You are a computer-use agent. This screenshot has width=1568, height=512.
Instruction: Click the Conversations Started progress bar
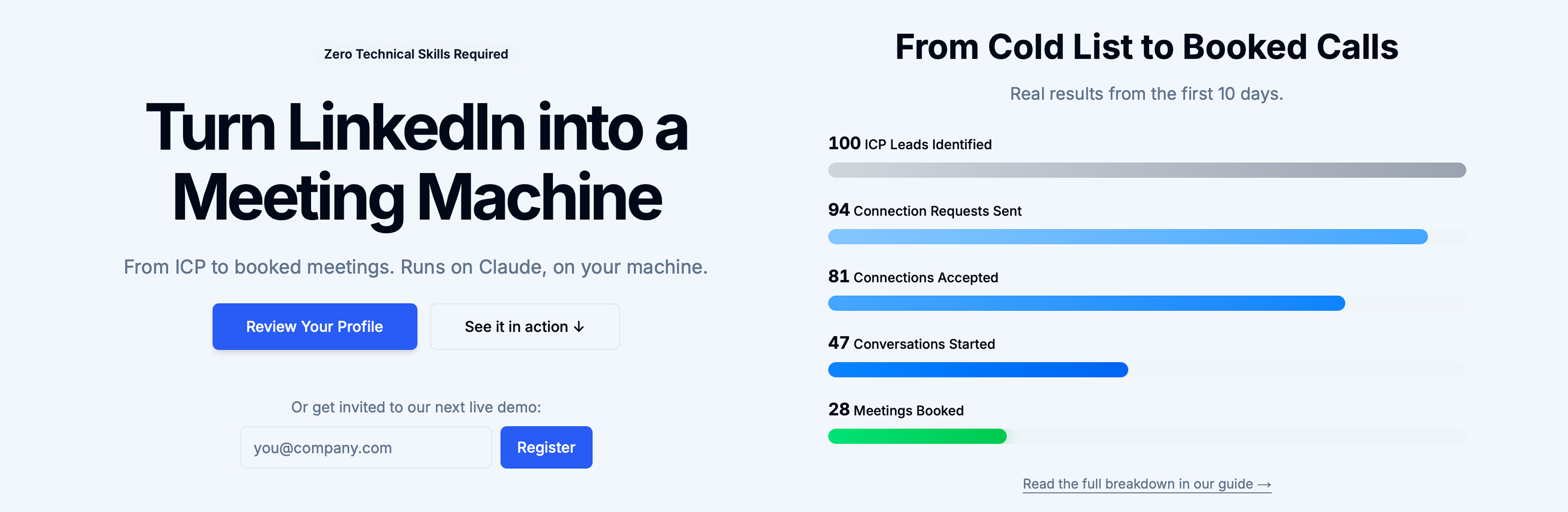pos(977,369)
